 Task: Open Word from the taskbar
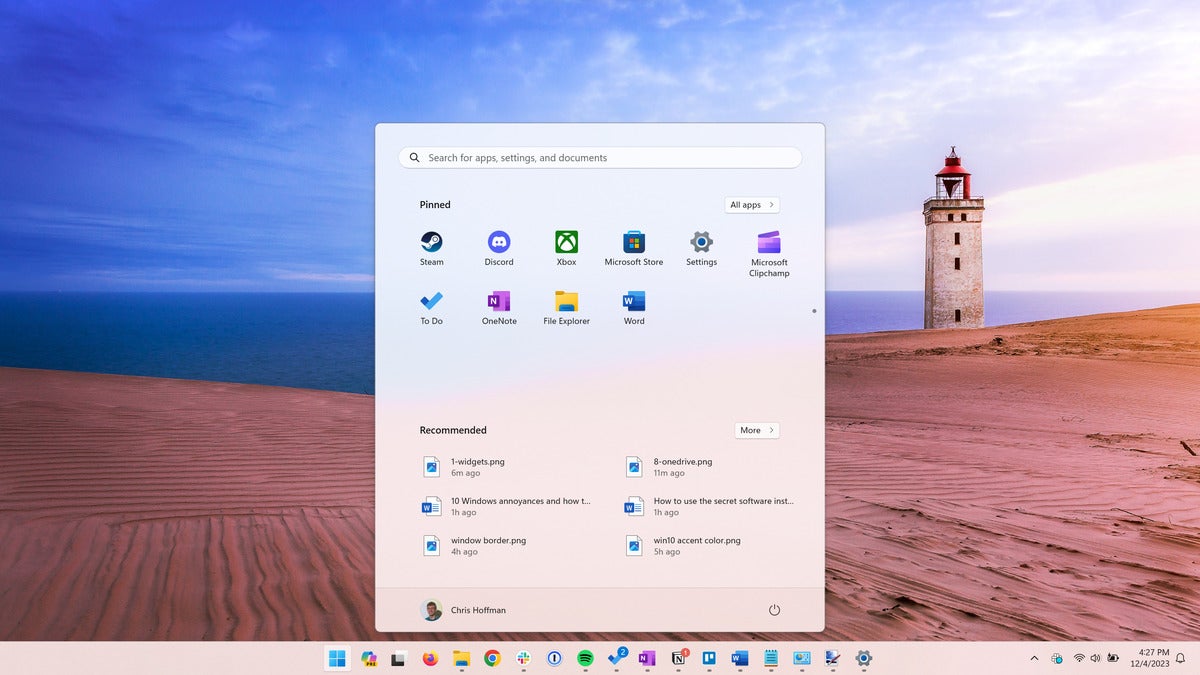pyautogui.click(x=740, y=658)
